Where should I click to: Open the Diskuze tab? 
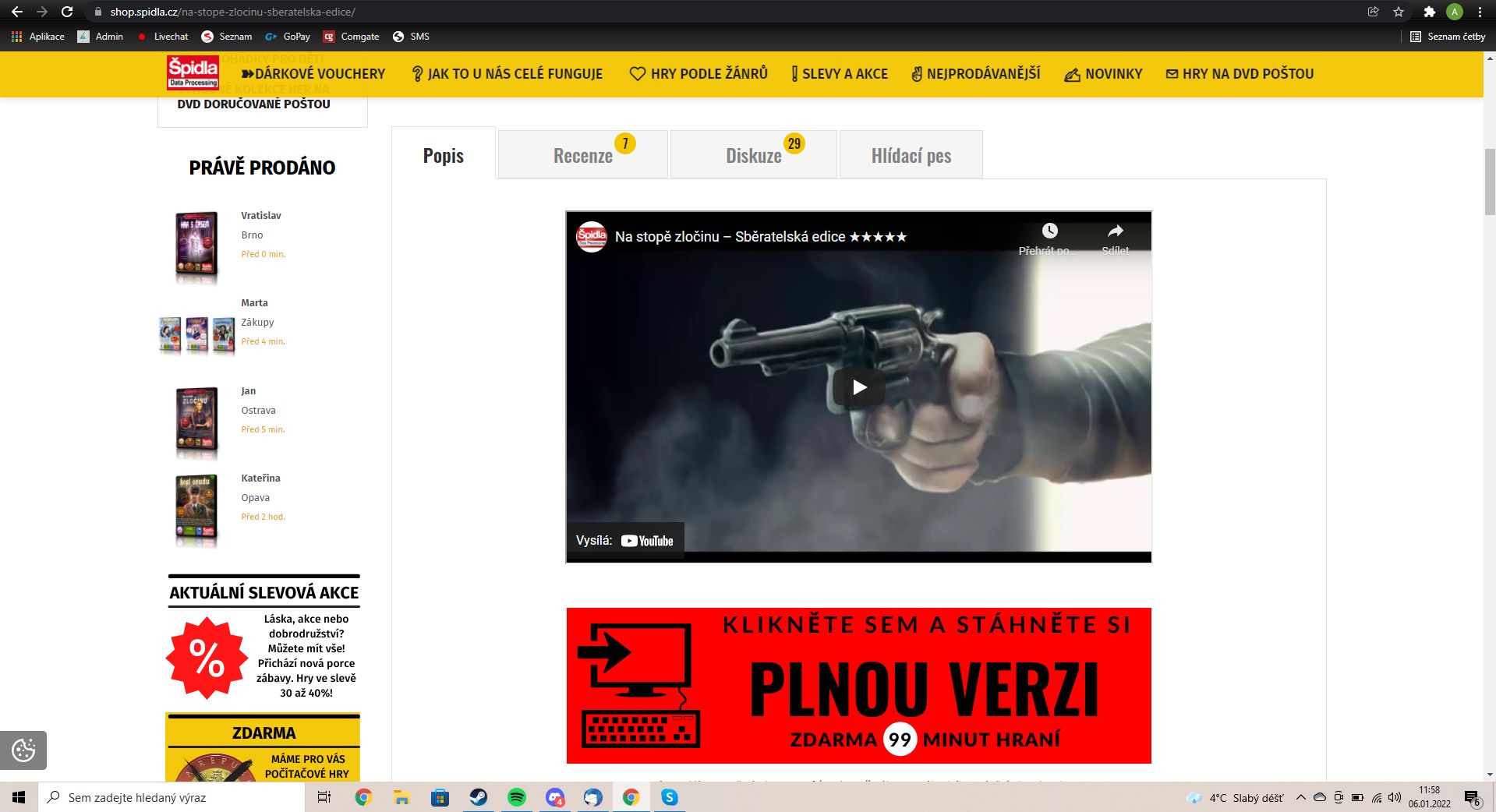753,156
